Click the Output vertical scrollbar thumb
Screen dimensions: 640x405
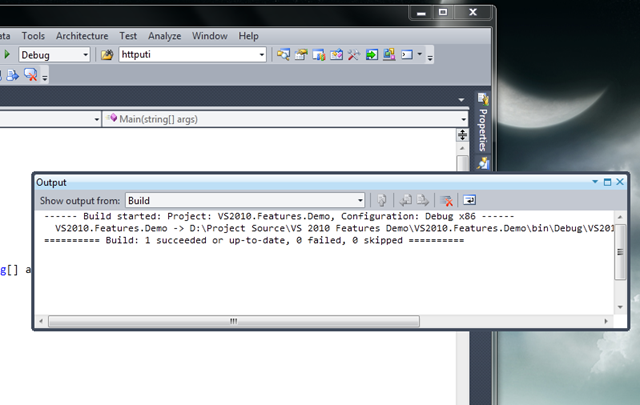tap(620, 251)
